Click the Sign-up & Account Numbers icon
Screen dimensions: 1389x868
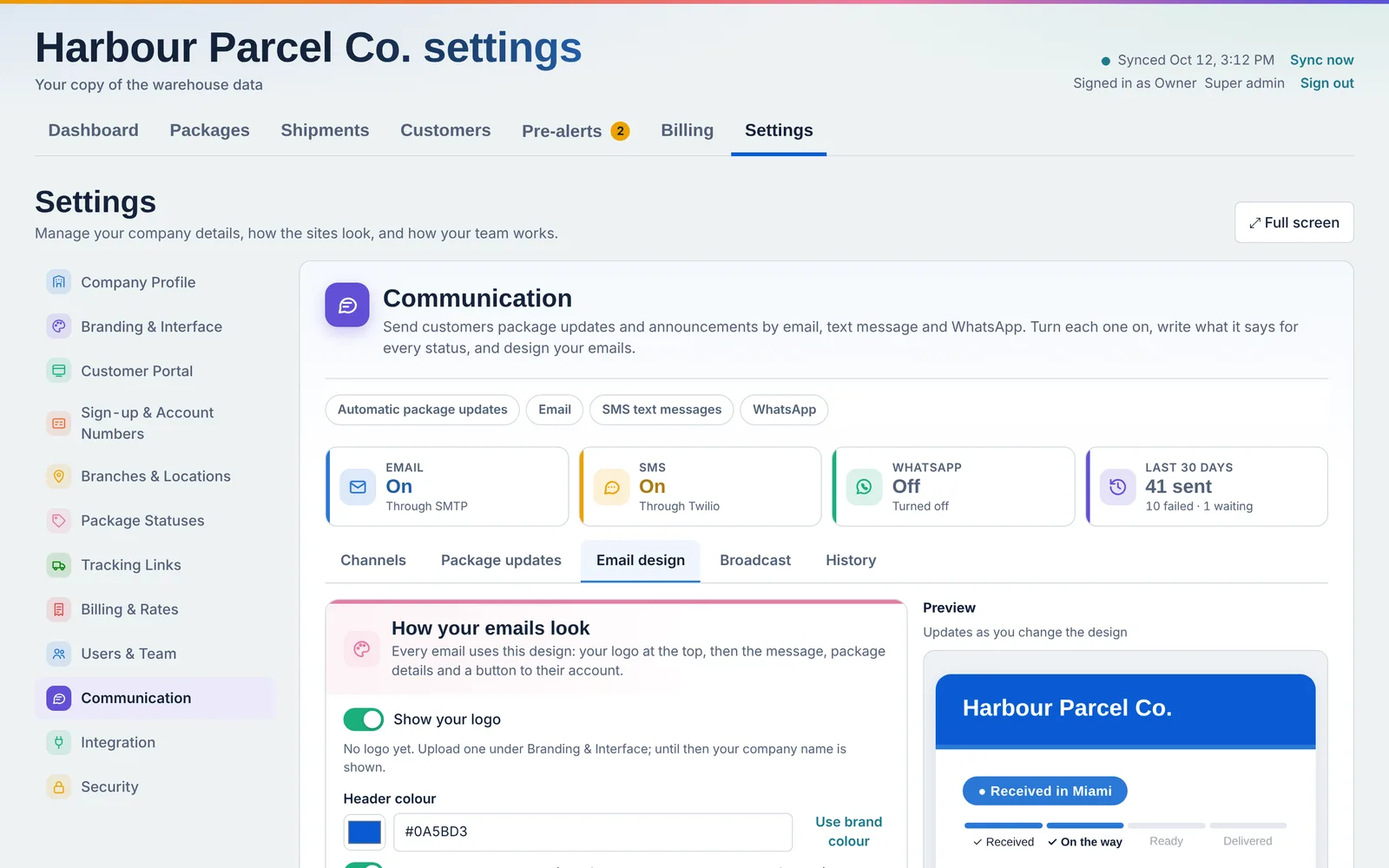(x=59, y=424)
